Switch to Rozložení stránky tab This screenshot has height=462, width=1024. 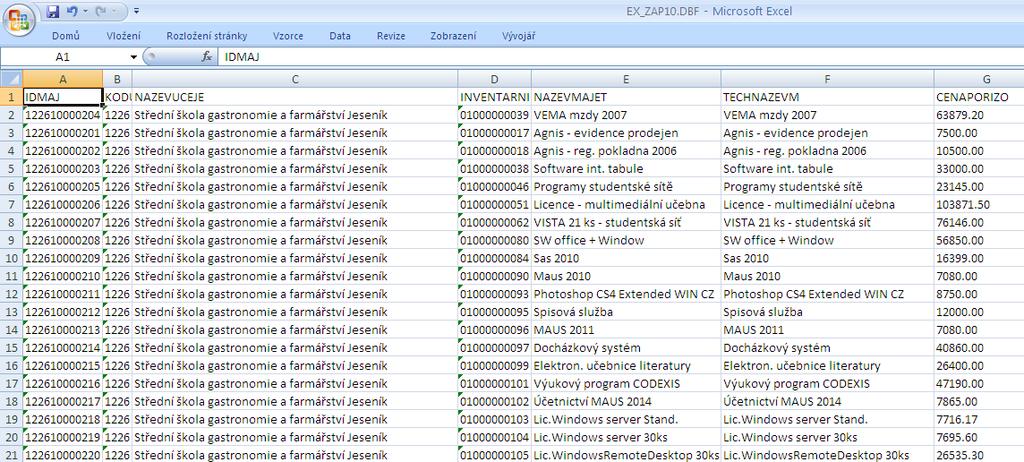coord(207,36)
